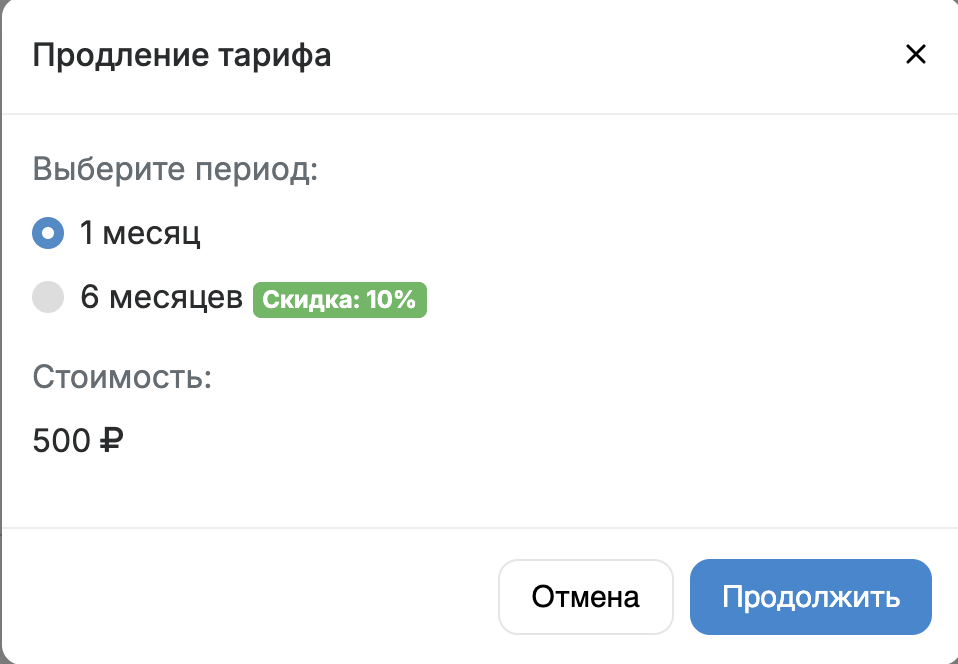Select the "6 месяцев" radio button
This screenshot has width=958, height=664.
pos(48,298)
